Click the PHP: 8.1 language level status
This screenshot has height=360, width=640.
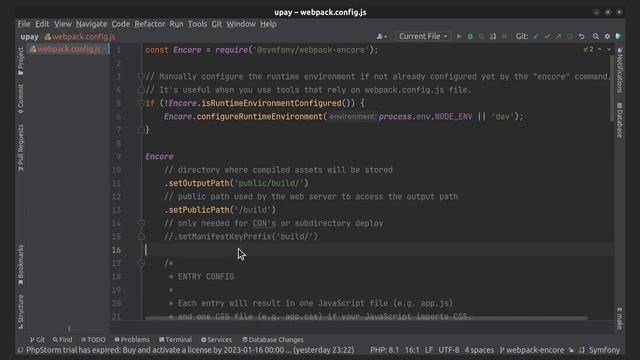pos(384,350)
